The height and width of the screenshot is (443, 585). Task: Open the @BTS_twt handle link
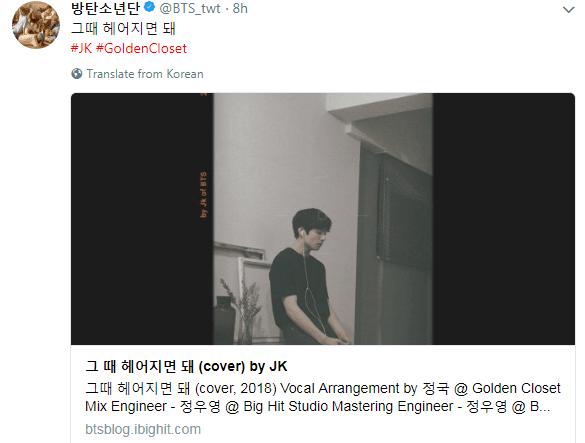(190, 8)
